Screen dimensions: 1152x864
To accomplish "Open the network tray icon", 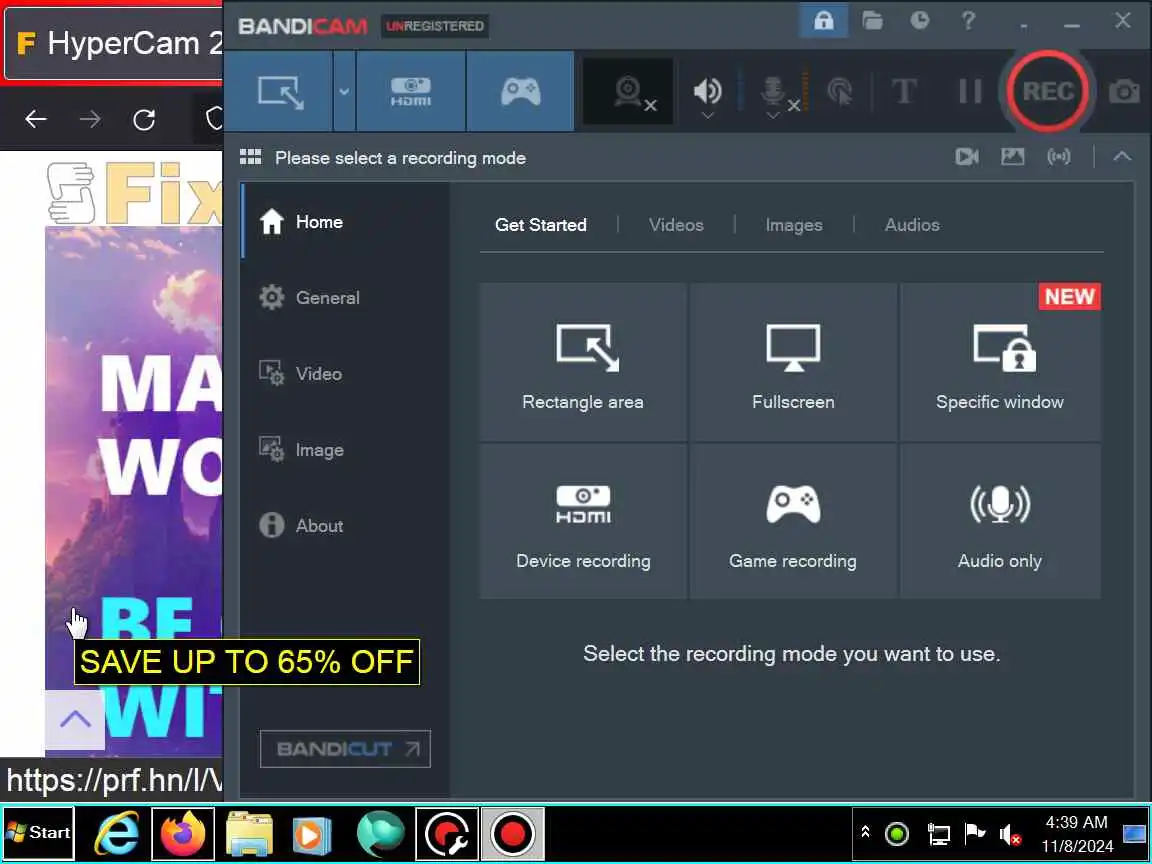I will (938, 834).
